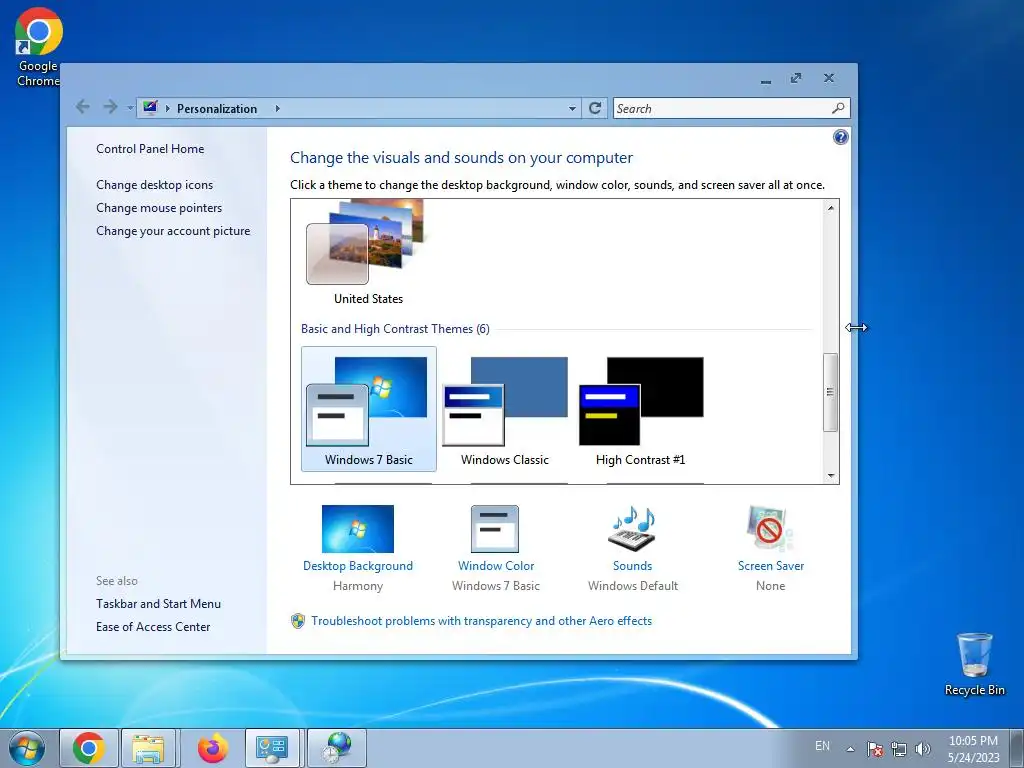Open Sounds settings icon
Image resolution: width=1024 pixels, height=768 pixels.
[632, 529]
